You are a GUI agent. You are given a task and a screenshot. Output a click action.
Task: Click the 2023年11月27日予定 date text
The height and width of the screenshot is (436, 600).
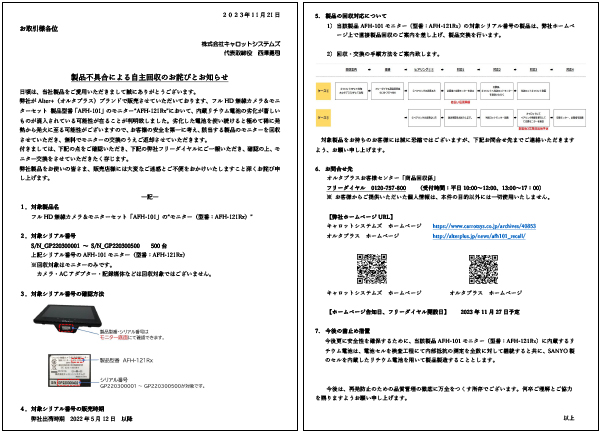click(x=490, y=312)
